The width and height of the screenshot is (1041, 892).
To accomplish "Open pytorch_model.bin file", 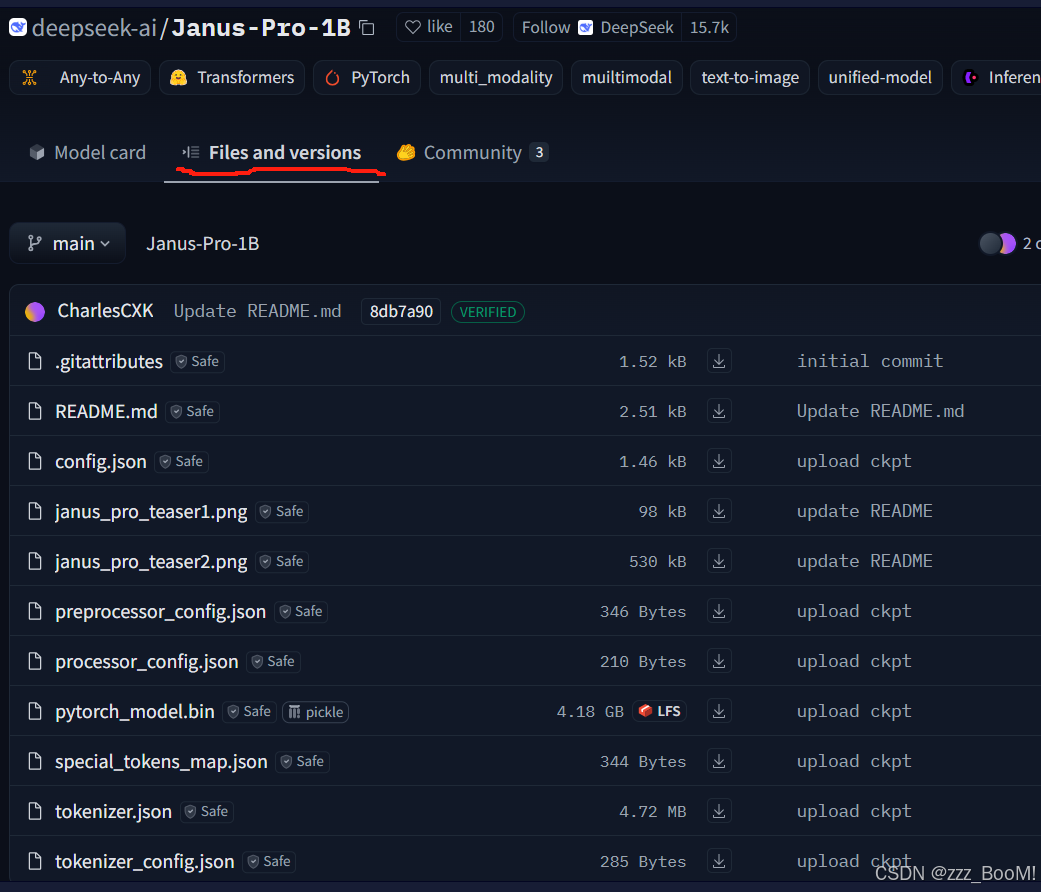I will pos(135,712).
